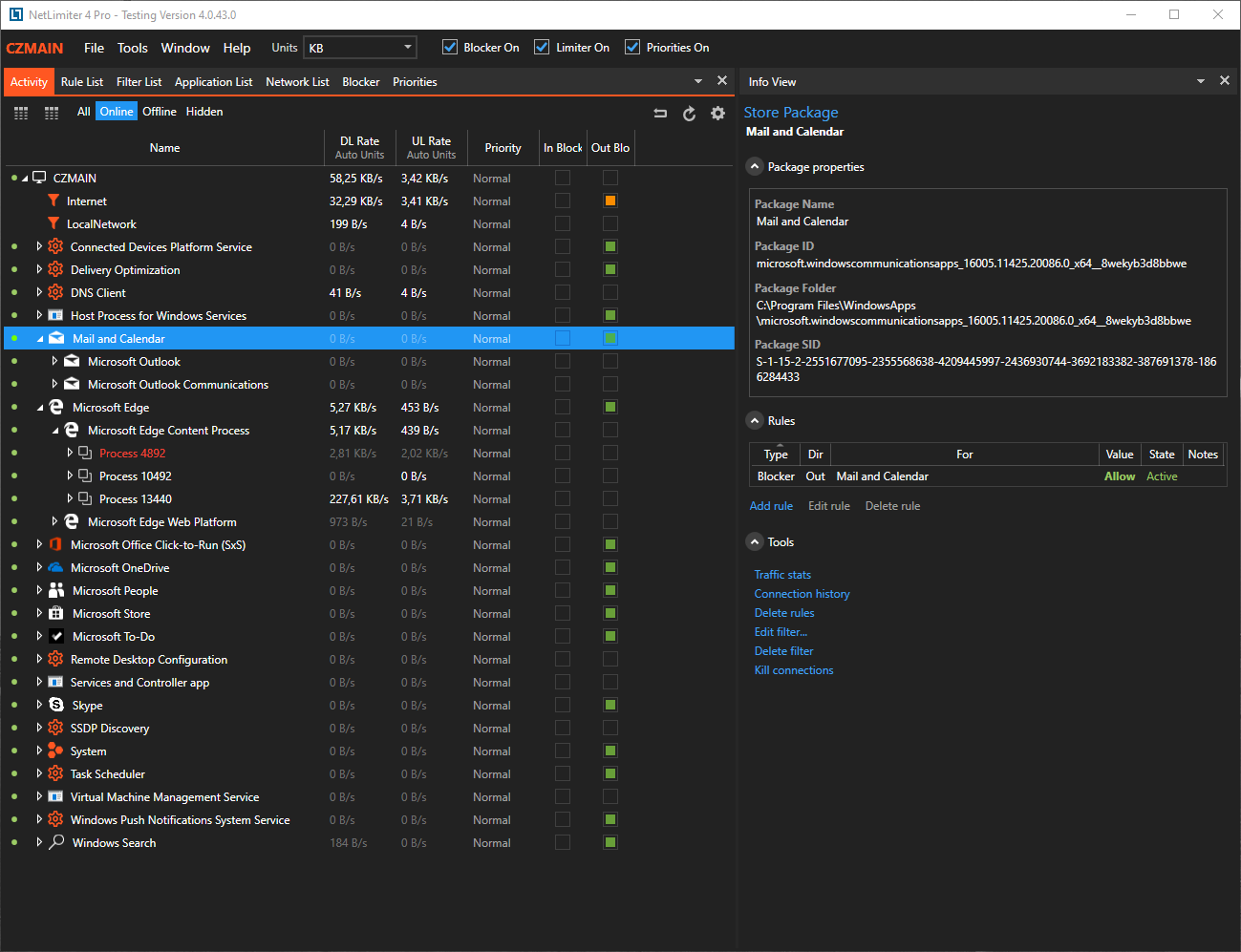Uncheck the Priorities On option
The height and width of the screenshot is (952, 1241).
pyautogui.click(x=633, y=47)
